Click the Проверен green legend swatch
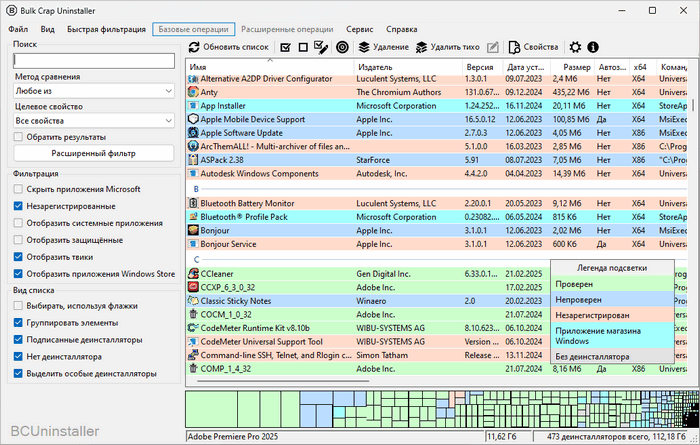700x445 pixels. pos(612,285)
